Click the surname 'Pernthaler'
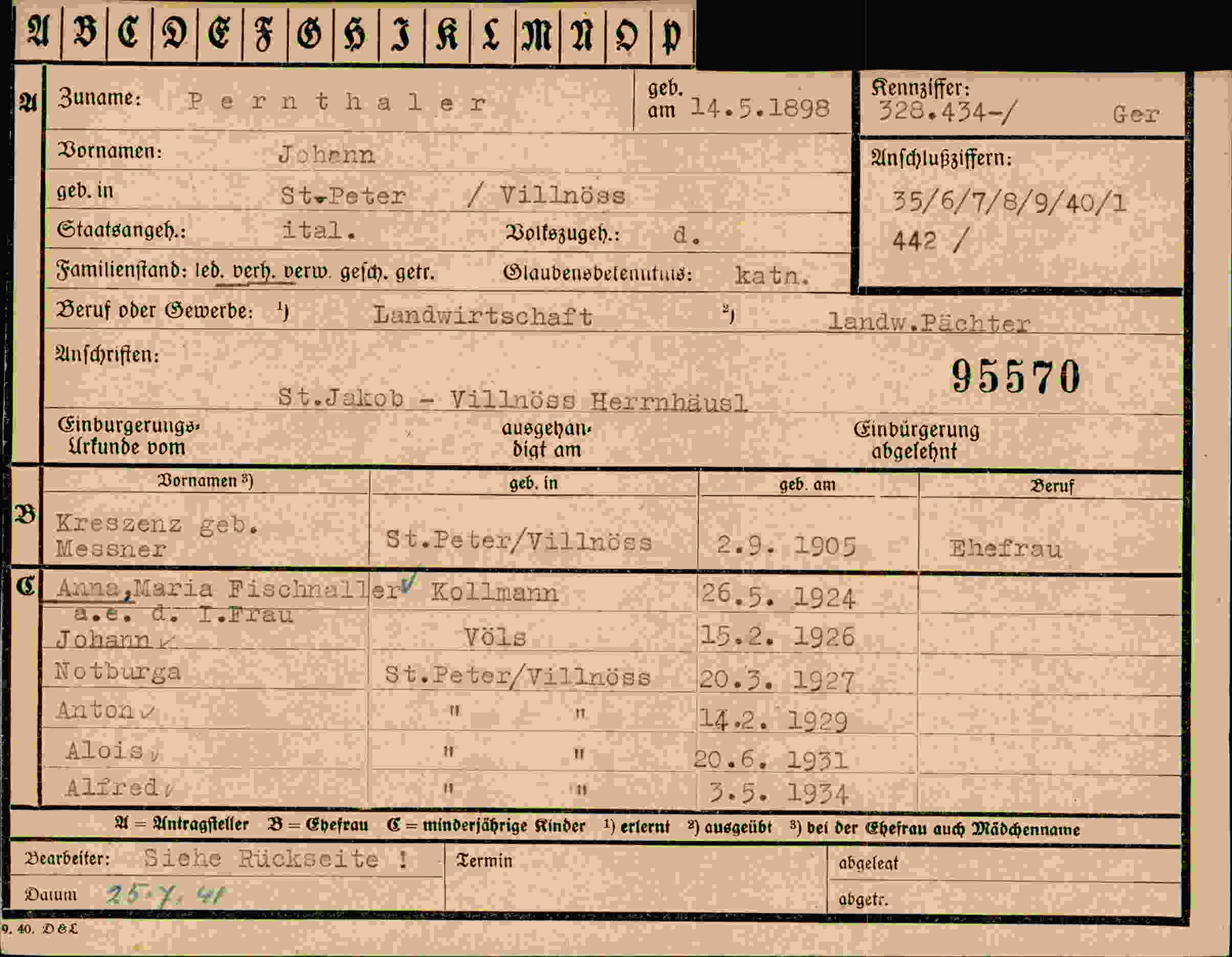 (337, 102)
